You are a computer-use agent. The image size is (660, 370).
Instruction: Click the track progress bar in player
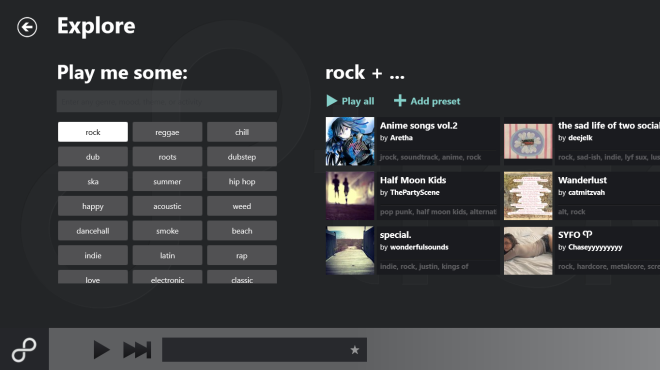(x=264, y=350)
